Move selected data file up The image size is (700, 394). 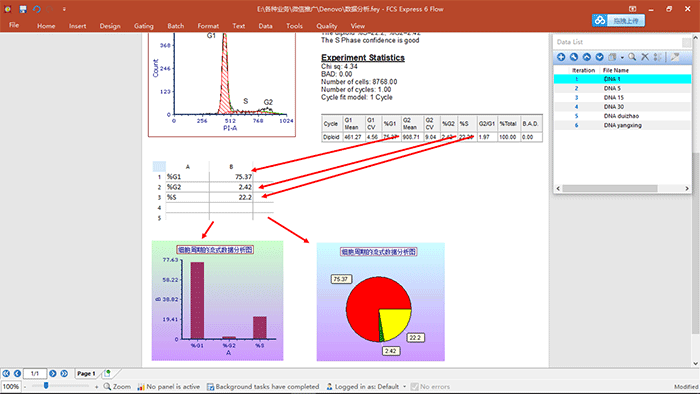(587, 57)
